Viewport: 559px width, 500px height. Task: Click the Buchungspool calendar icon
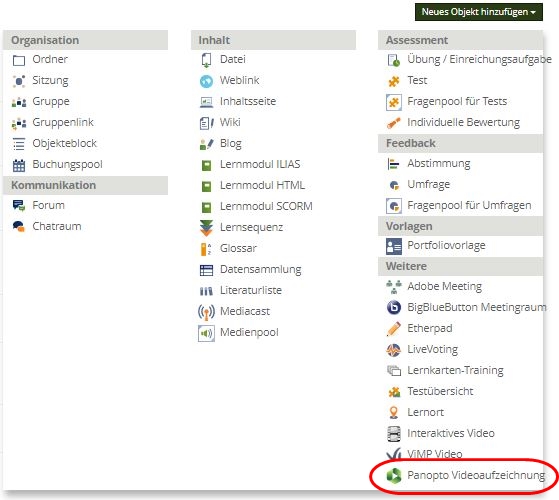tap(19, 165)
